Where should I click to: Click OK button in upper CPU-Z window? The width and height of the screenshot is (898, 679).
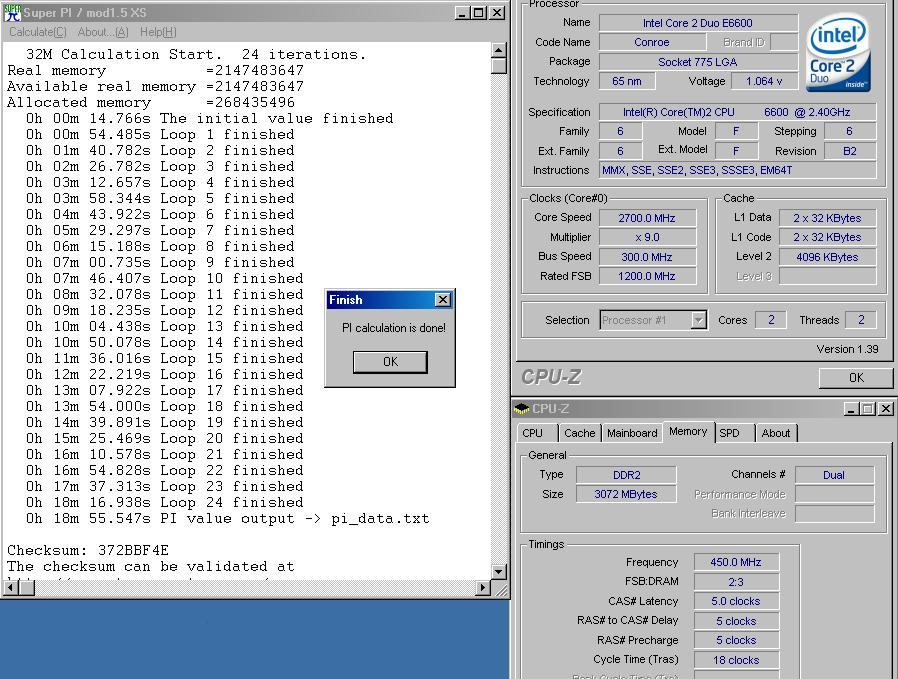point(856,378)
